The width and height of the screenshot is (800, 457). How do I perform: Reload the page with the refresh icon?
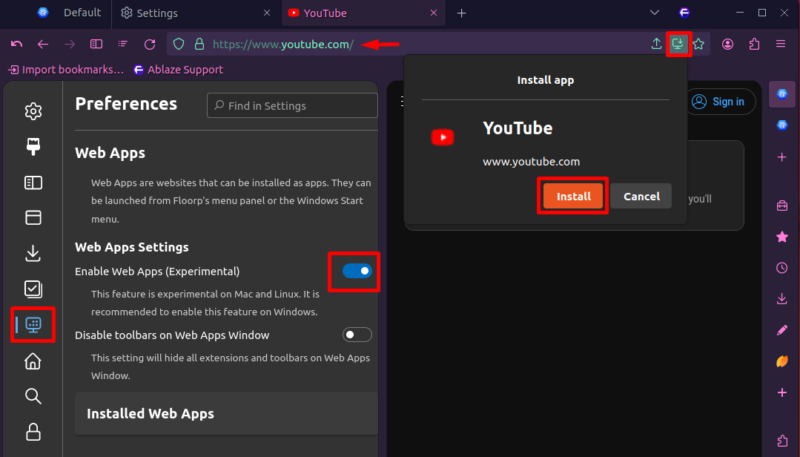coord(149,44)
